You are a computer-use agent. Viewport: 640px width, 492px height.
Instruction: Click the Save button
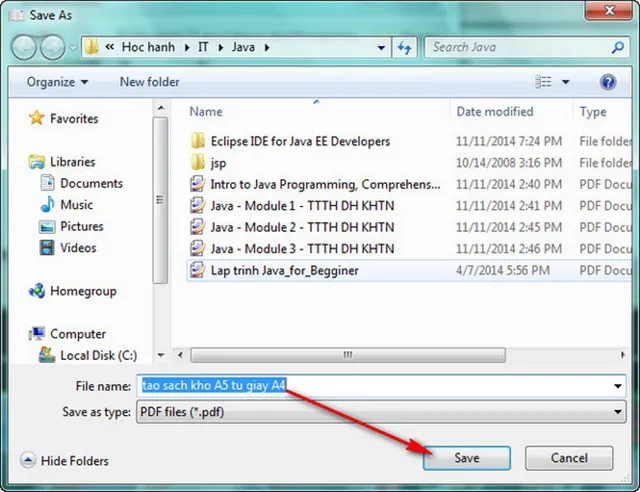(467, 458)
